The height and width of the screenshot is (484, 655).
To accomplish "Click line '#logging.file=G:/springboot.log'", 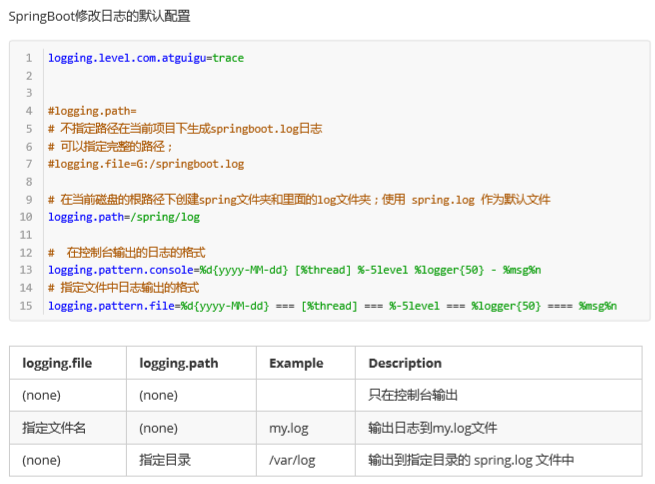I will (x=146, y=164).
